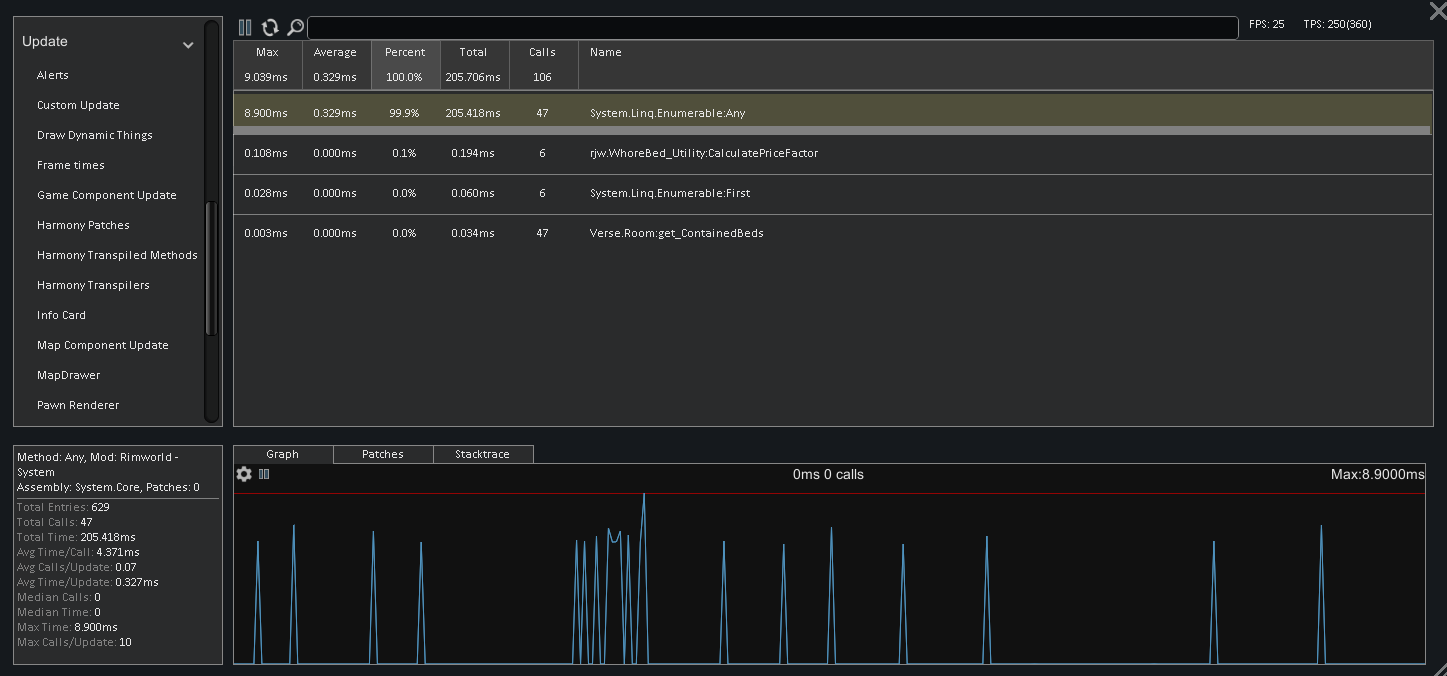1447x676 pixels.
Task: Click the 8.900ms max cell
Action: [265, 113]
